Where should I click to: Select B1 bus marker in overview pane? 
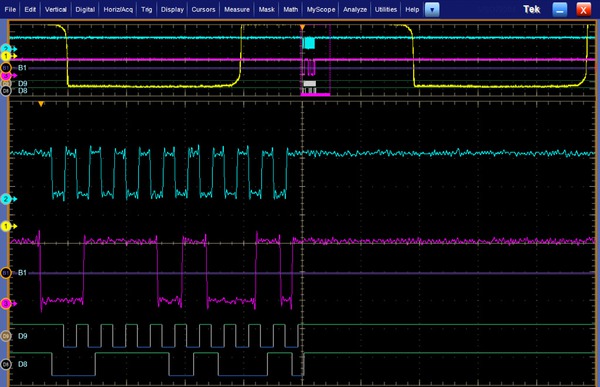pos(6,68)
